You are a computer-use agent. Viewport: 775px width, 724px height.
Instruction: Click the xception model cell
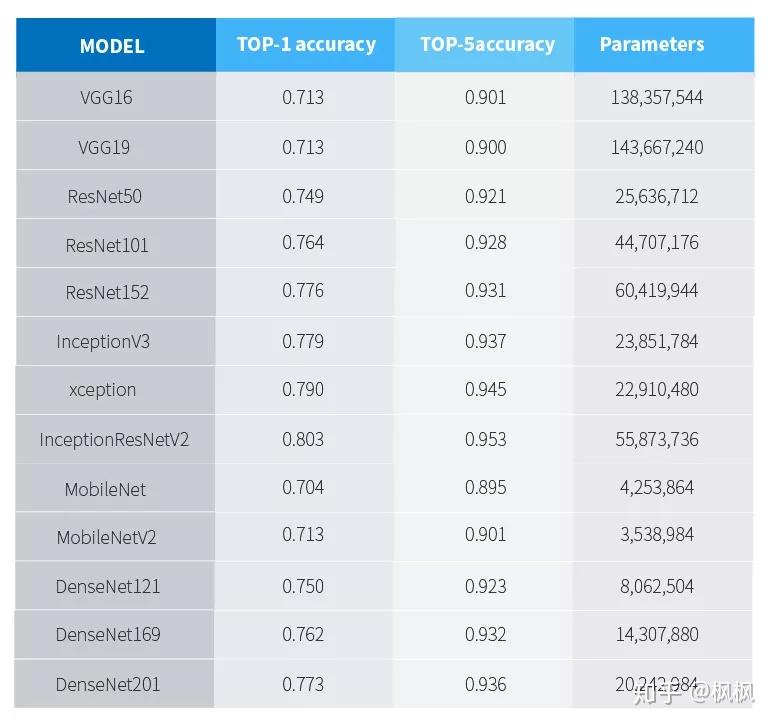[x=103, y=389]
